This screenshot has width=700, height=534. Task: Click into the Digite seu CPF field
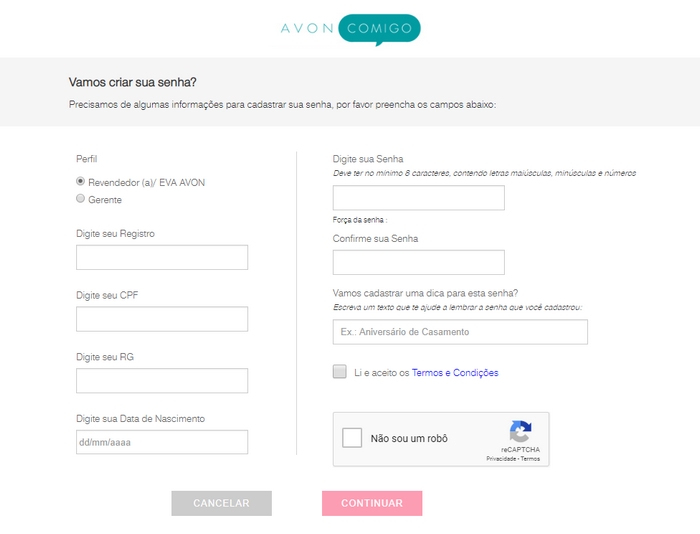pos(162,319)
